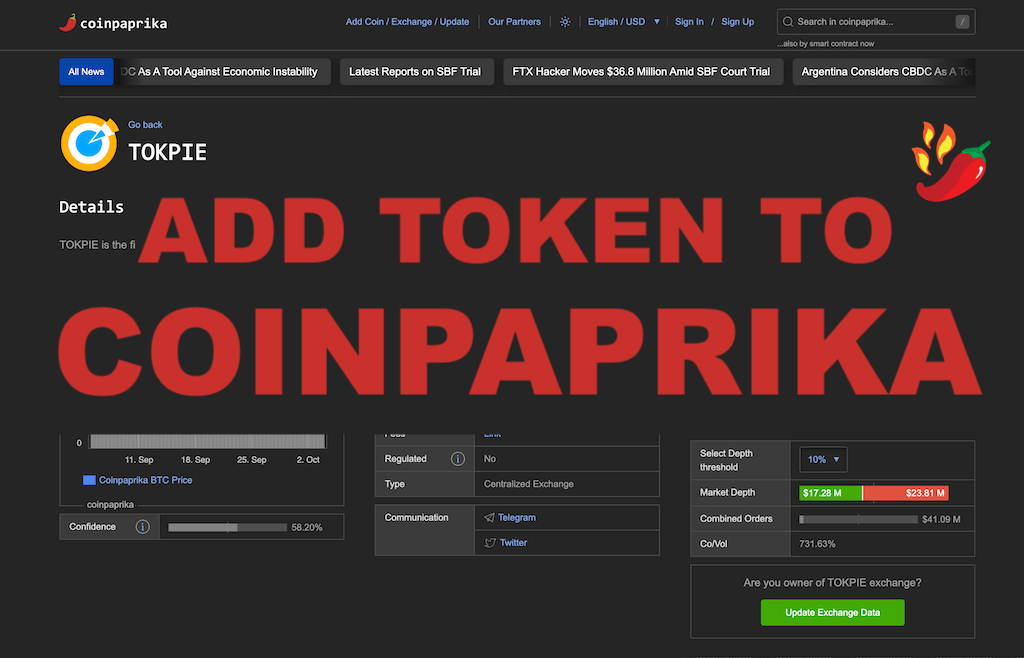Click the BTC price chart bars
The image size is (1024, 658).
point(207,441)
